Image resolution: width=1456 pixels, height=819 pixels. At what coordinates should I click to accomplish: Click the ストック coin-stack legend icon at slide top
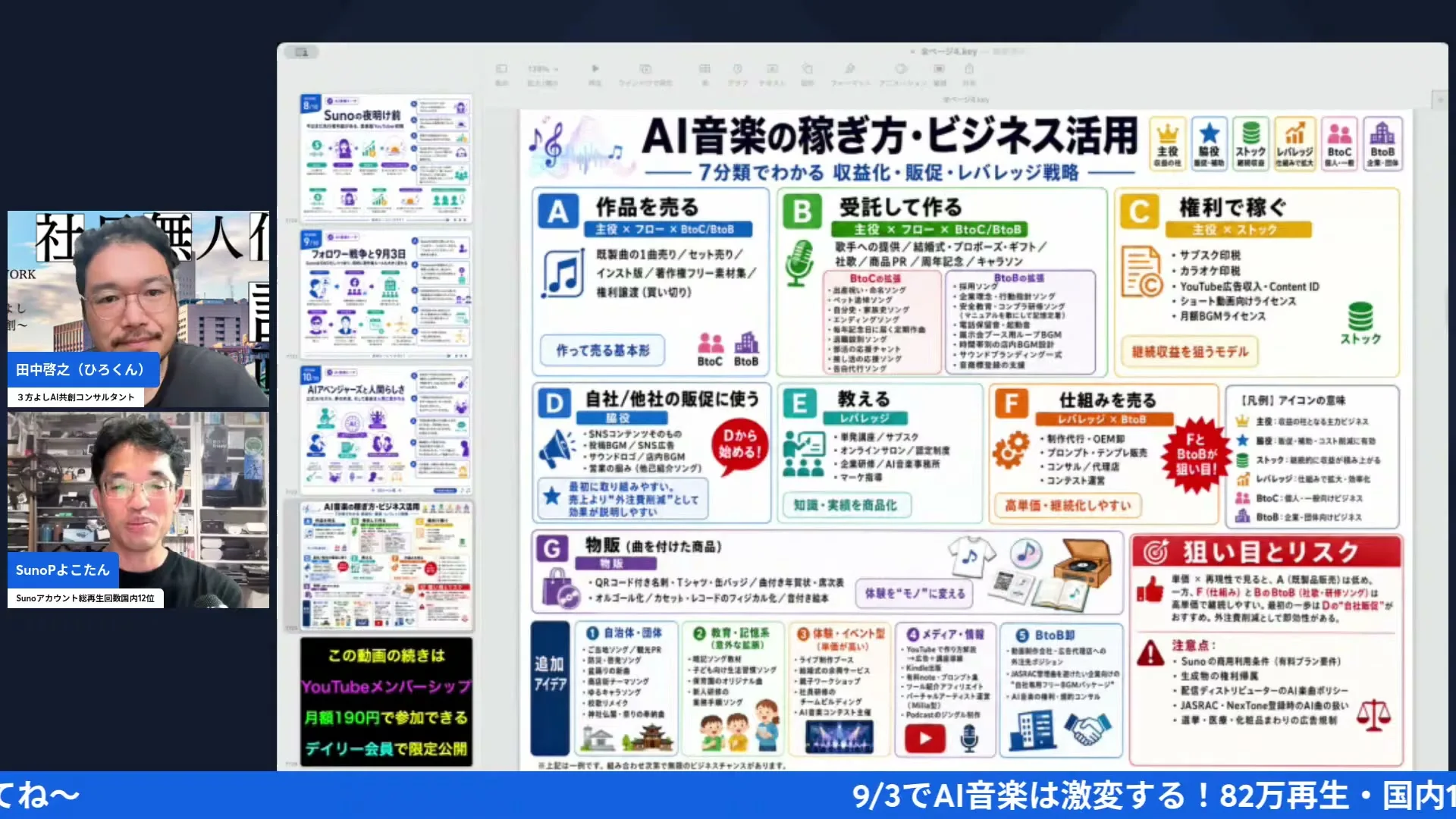coord(1251,143)
